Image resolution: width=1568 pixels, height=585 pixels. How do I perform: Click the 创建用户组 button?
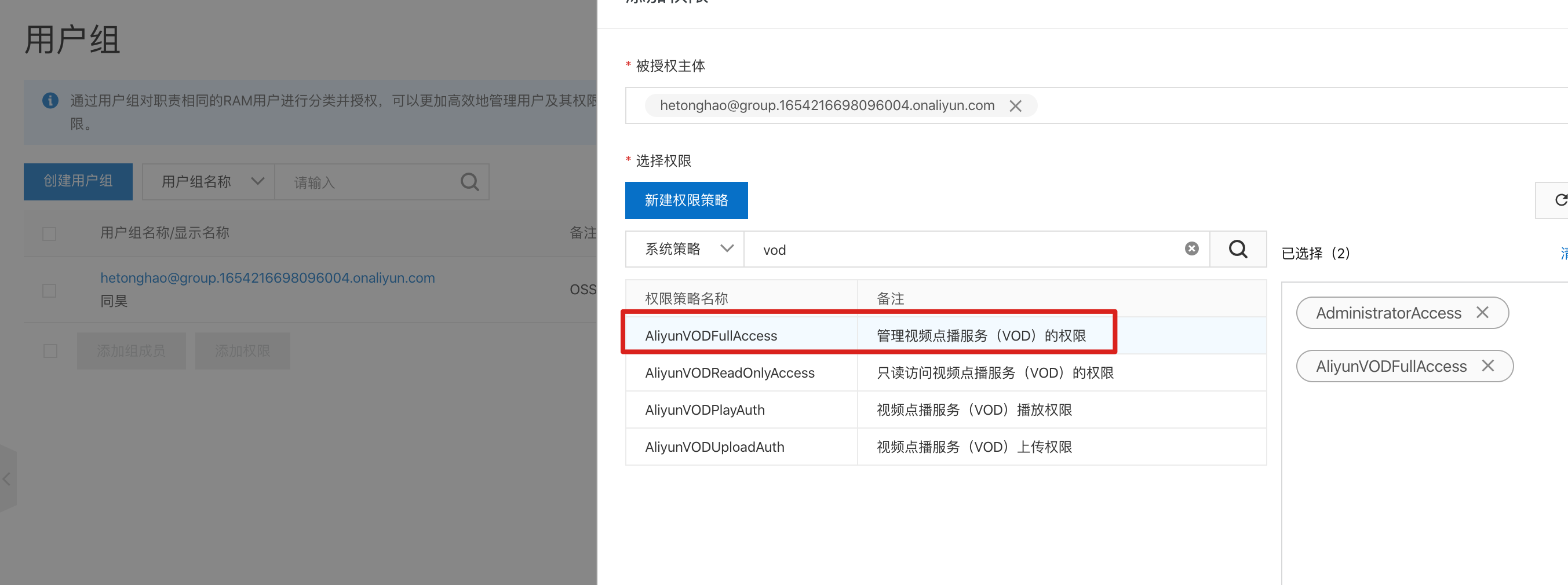(x=78, y=181)
